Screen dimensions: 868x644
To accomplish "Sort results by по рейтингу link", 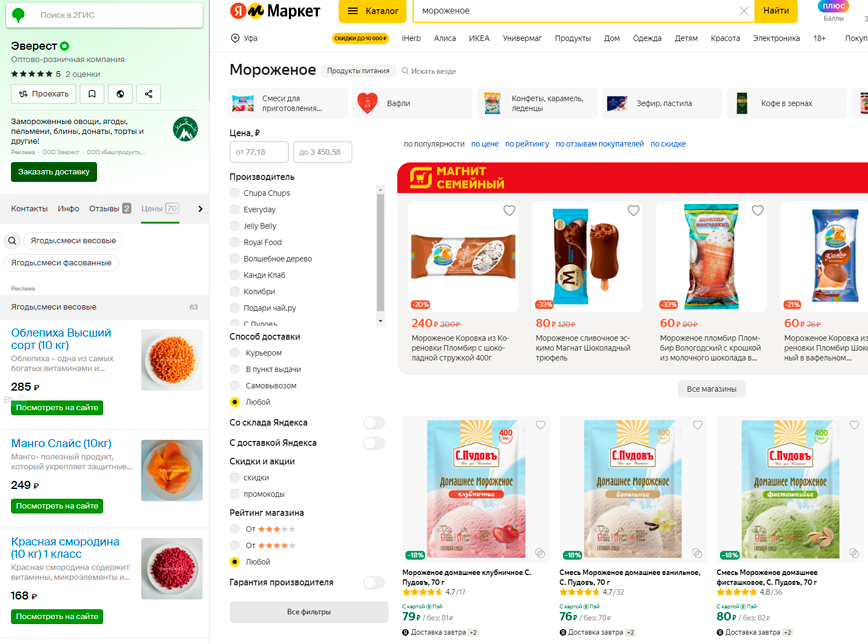I will tap(526, 144).
